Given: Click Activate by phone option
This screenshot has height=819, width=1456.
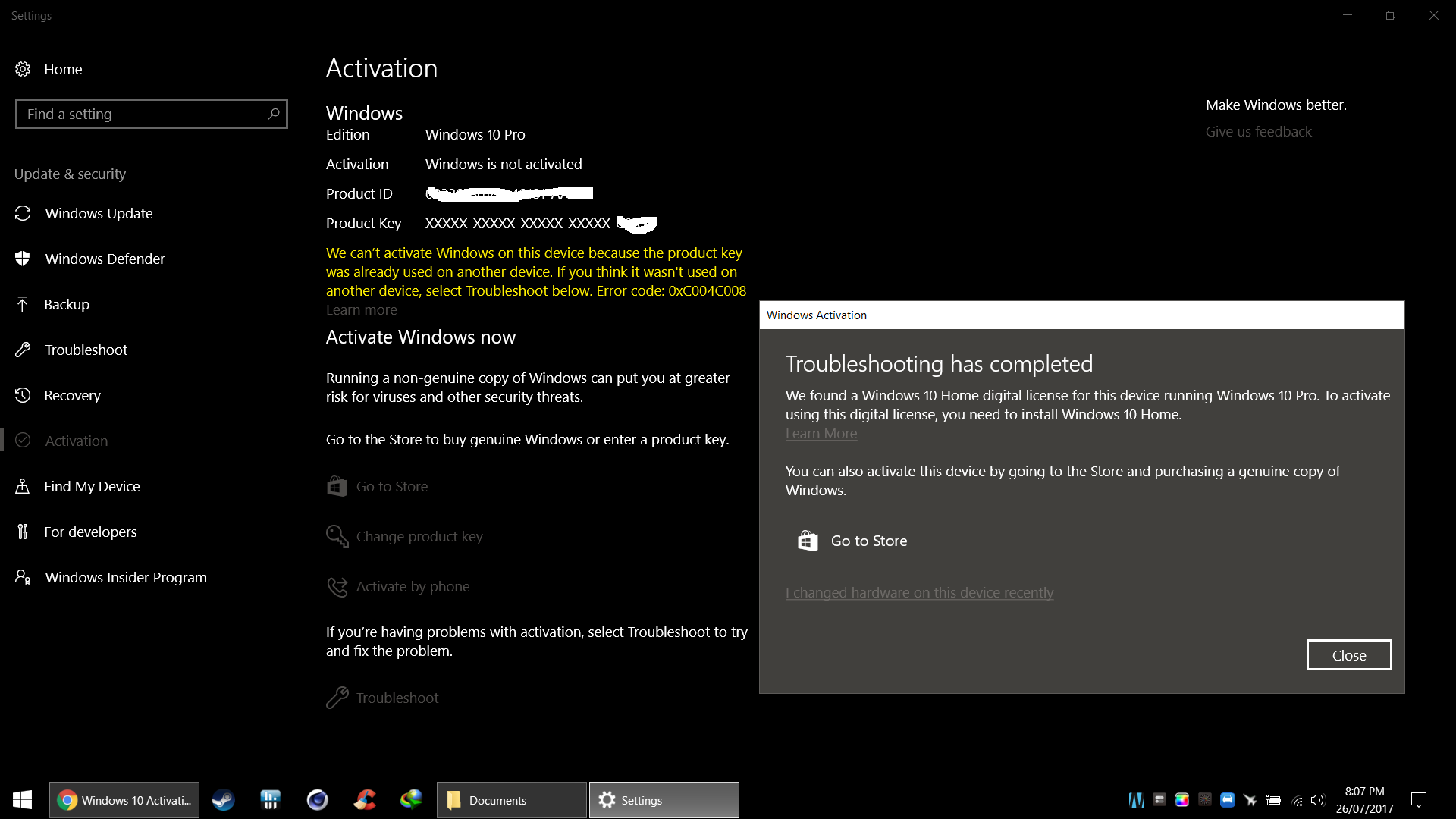Looking at the screenshot, I should (413, 586).
